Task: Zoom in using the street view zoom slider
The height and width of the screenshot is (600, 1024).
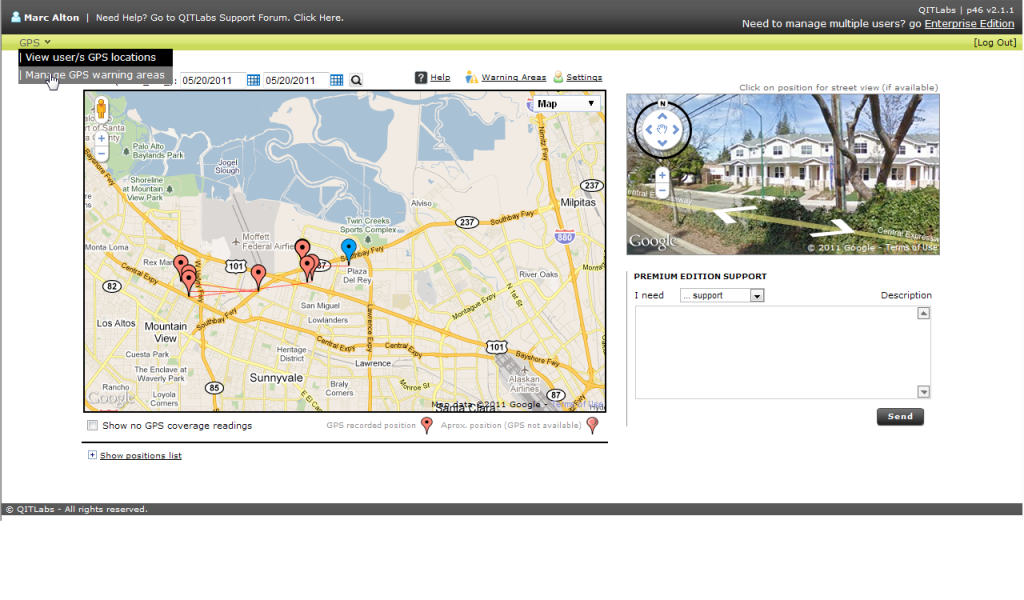Action: point(661,174)
